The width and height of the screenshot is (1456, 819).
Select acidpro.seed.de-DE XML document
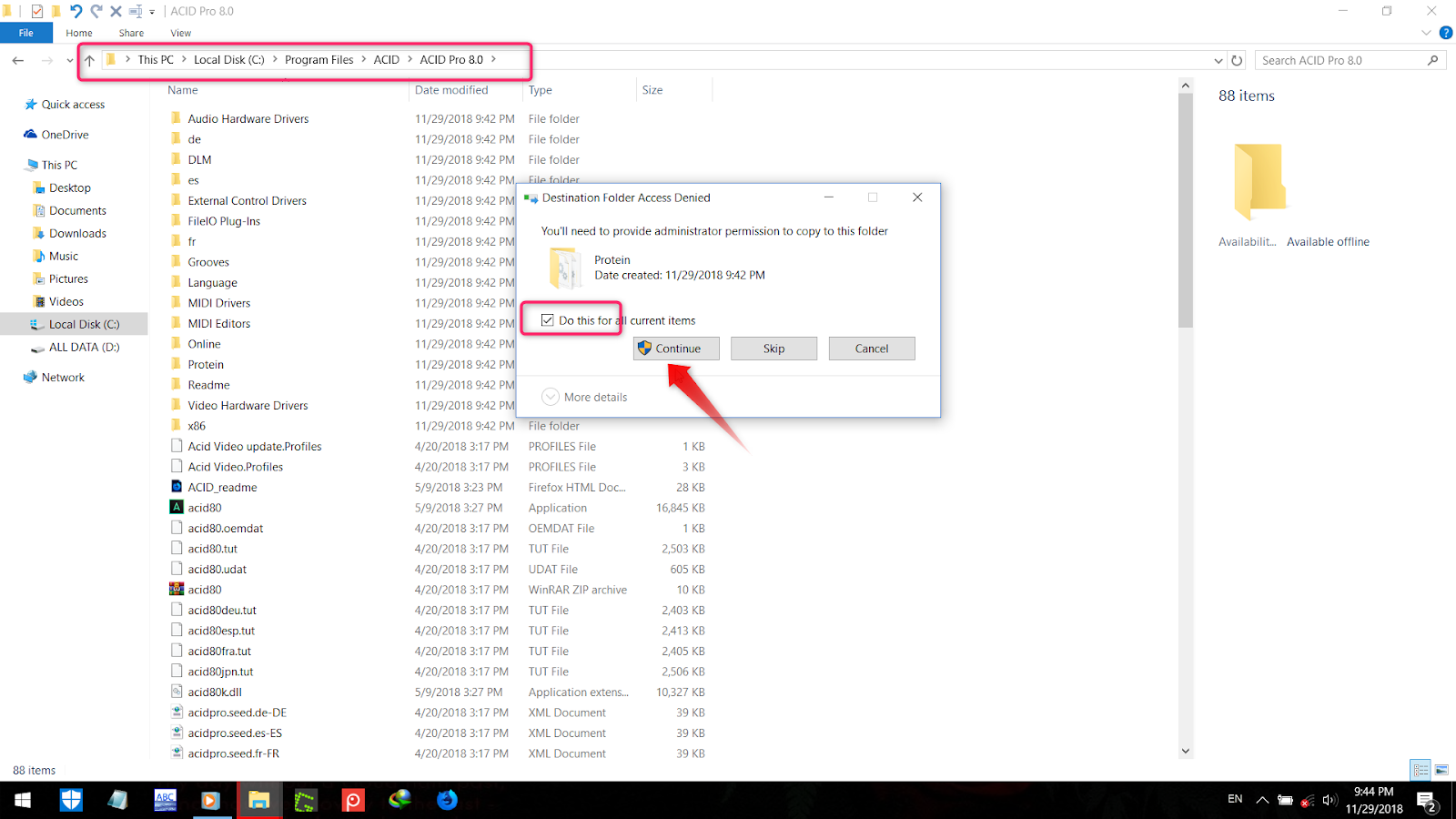point(237,713)
